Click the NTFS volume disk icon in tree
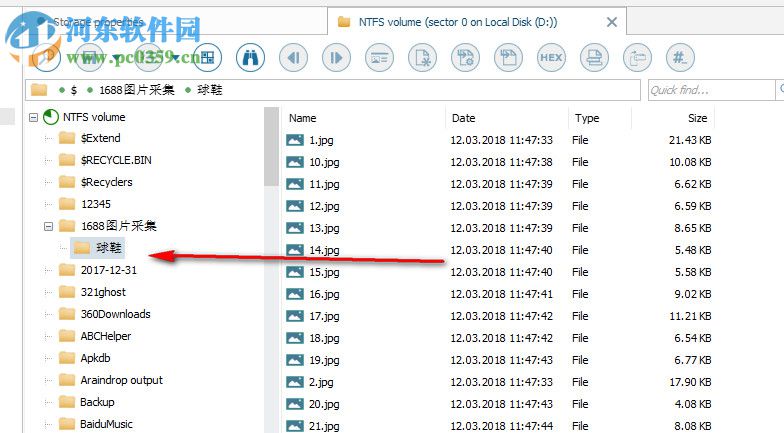This screenshot has height=433, width=784. (x=51, y=117)
